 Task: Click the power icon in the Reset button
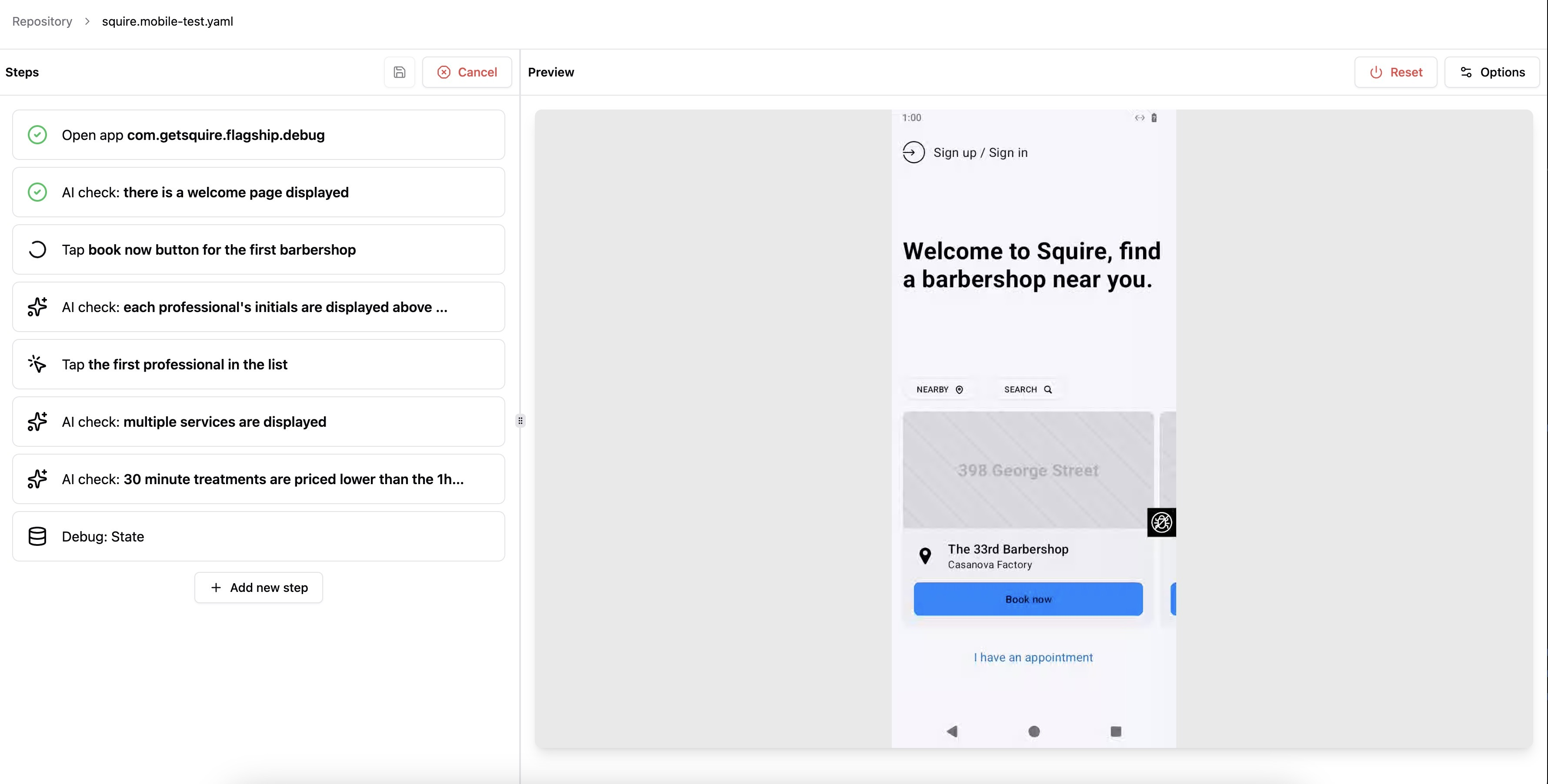click(x=1375, y=72)
